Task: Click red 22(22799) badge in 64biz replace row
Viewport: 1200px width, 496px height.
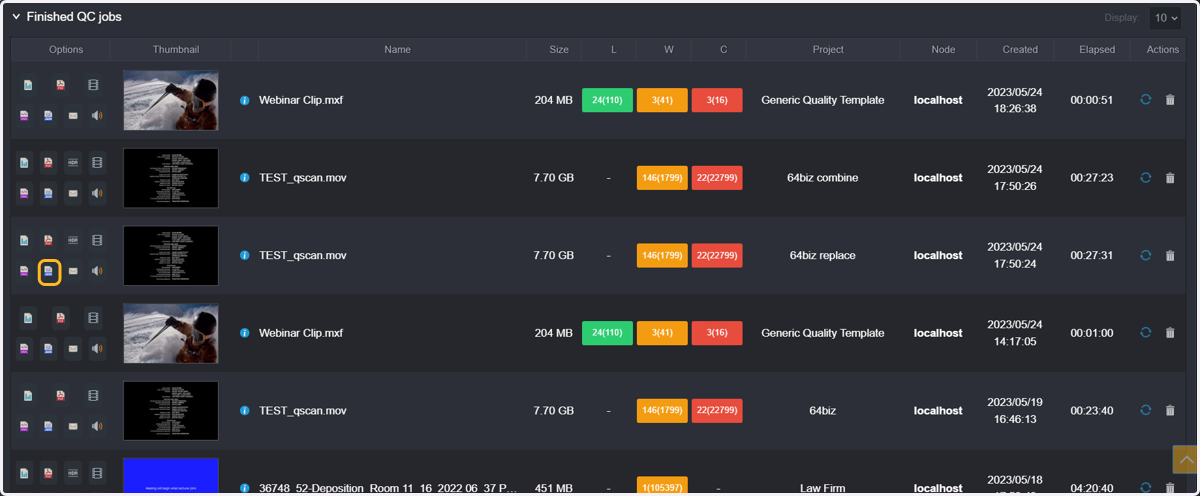Action: point(717,255)
